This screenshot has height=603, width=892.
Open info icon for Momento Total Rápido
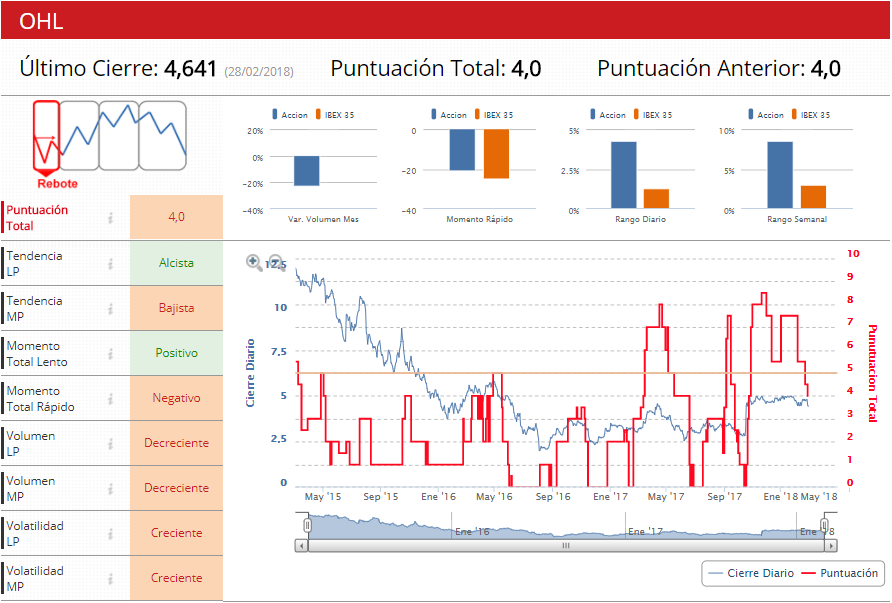[x=111, y=398]
